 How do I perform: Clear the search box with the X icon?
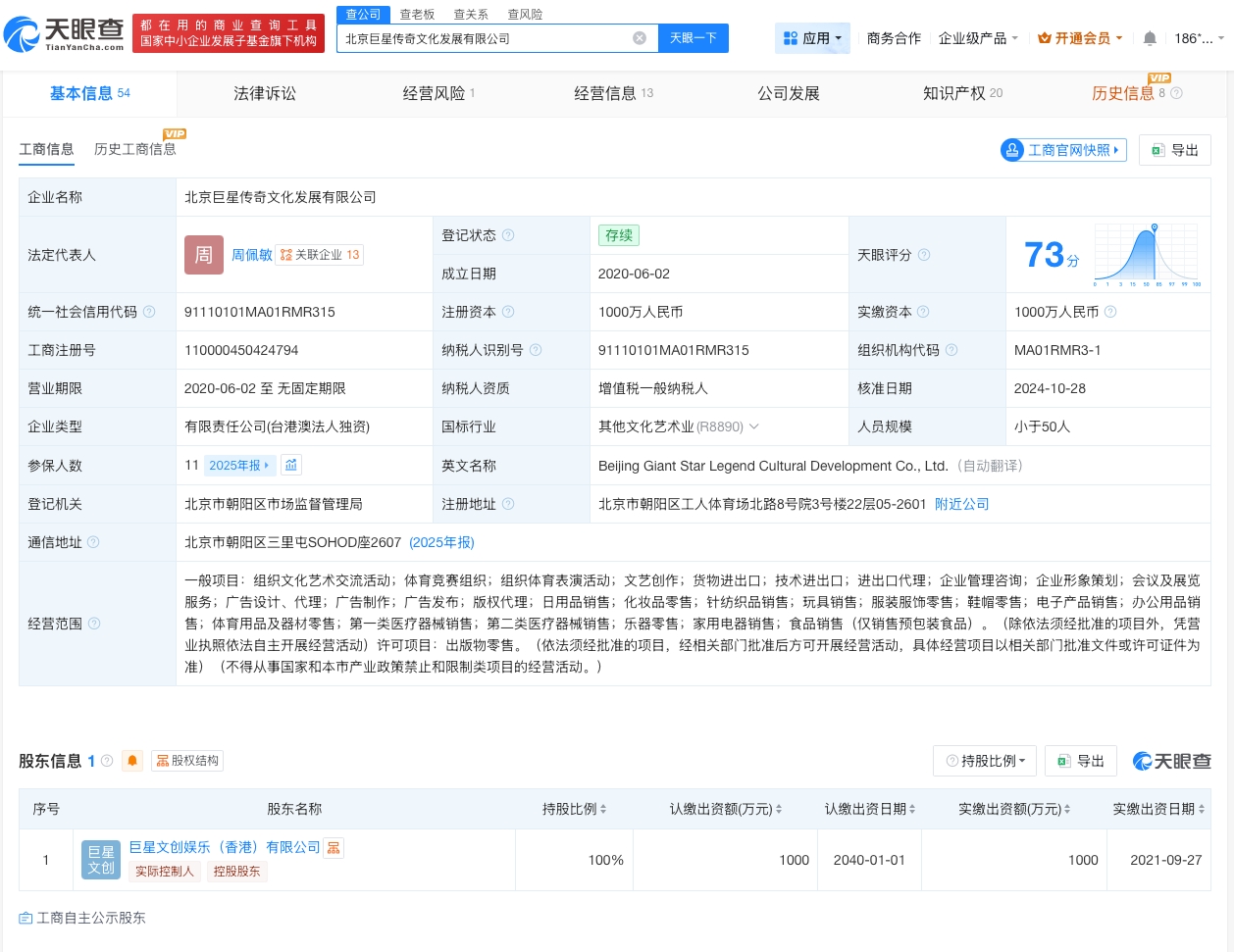(x=640, y=38)
